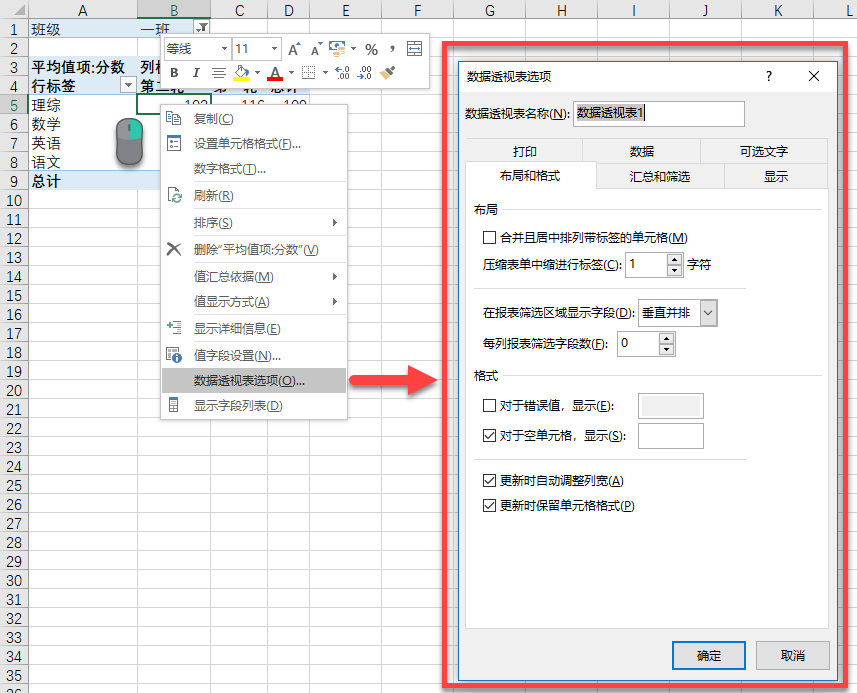This screenshot has height=693, width=857.
Task: Click the Increase Font Size icon
Action: point(293,49)
